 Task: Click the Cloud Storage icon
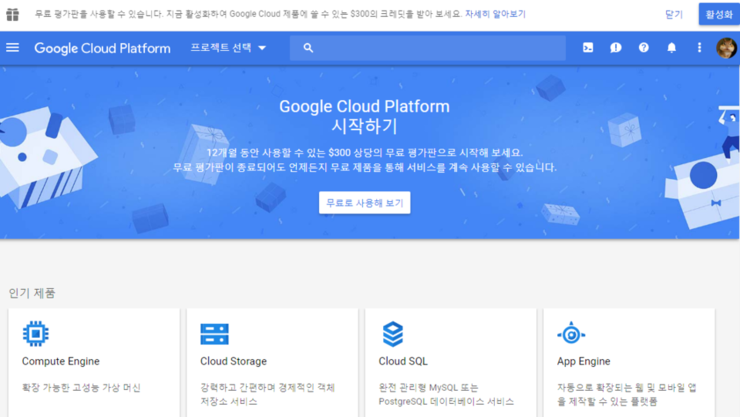214,334
